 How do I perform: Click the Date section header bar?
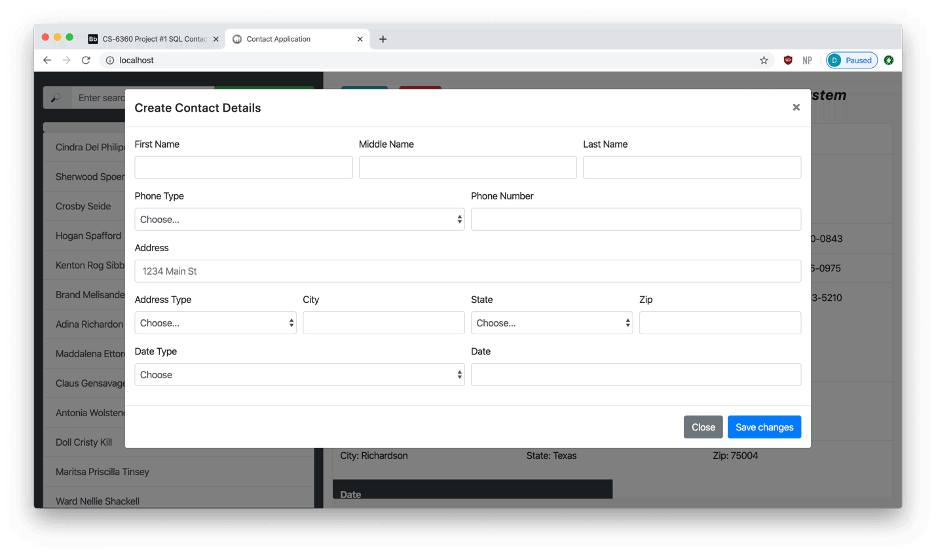tap(472, 489)
